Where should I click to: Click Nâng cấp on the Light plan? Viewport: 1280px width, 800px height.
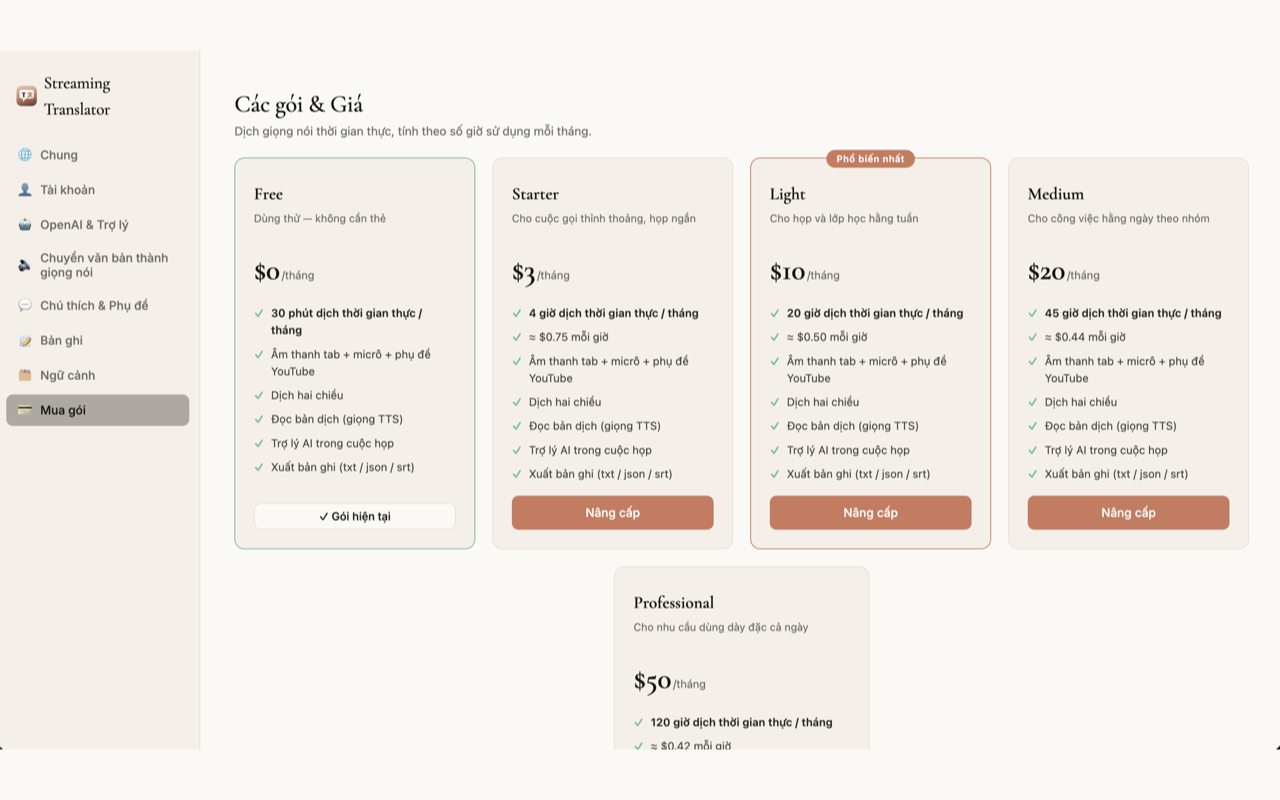(x=871, y=513)
